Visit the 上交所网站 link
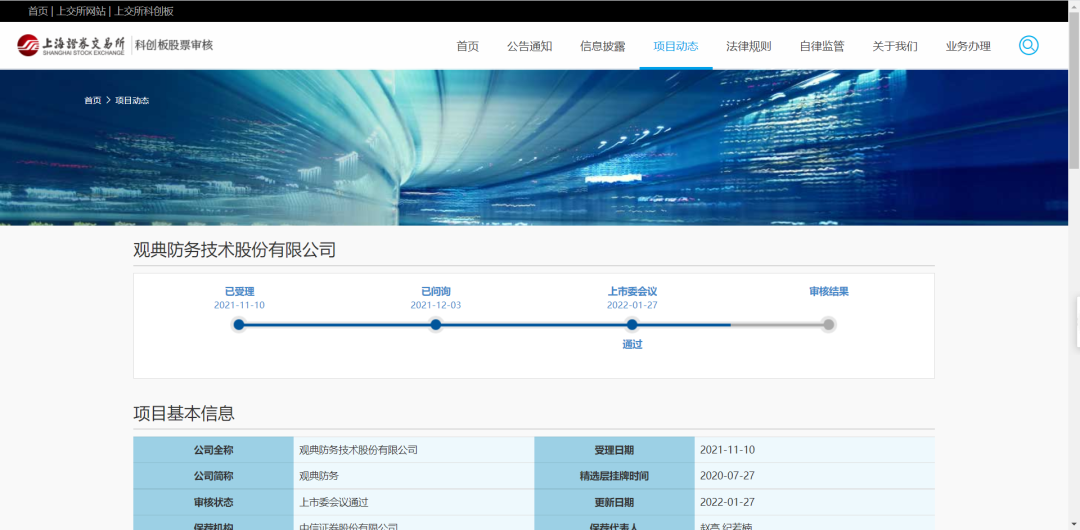1080x530 pixels. click(x=81, y=11)
